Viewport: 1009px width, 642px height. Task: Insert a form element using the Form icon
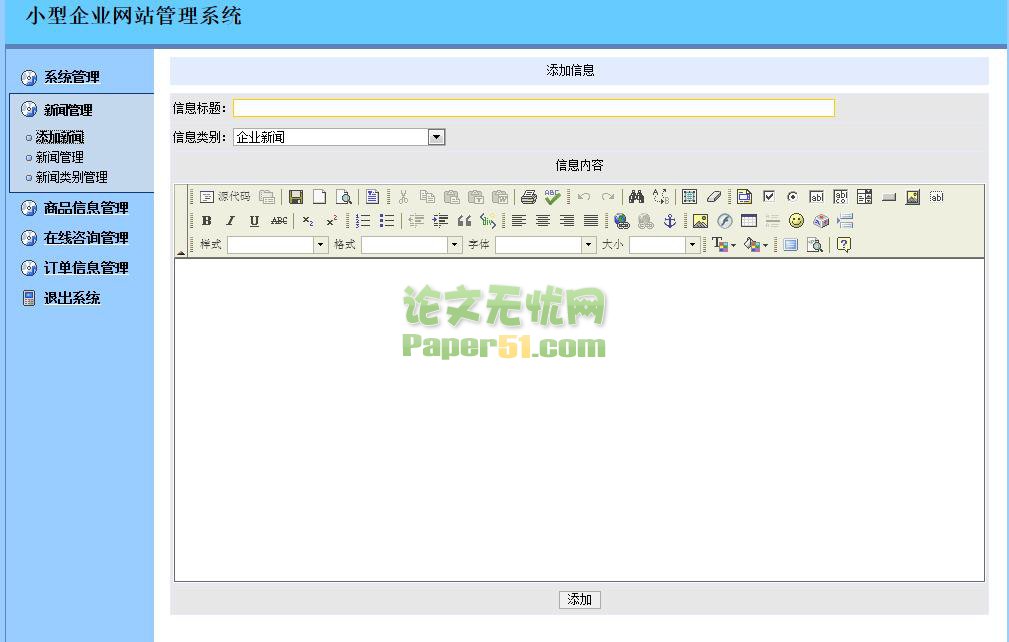click(745, 197)
